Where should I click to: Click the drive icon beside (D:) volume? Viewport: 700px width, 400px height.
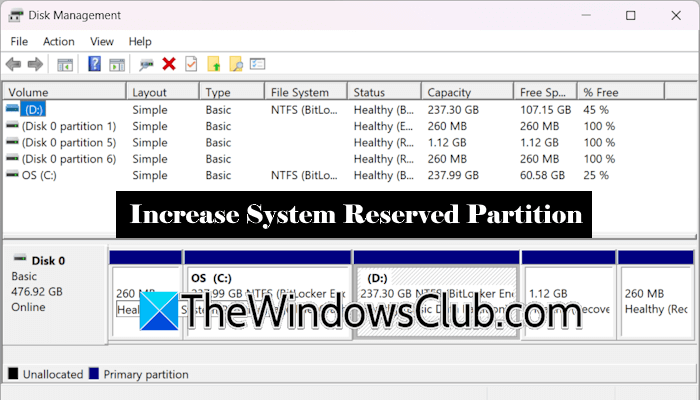12,108
